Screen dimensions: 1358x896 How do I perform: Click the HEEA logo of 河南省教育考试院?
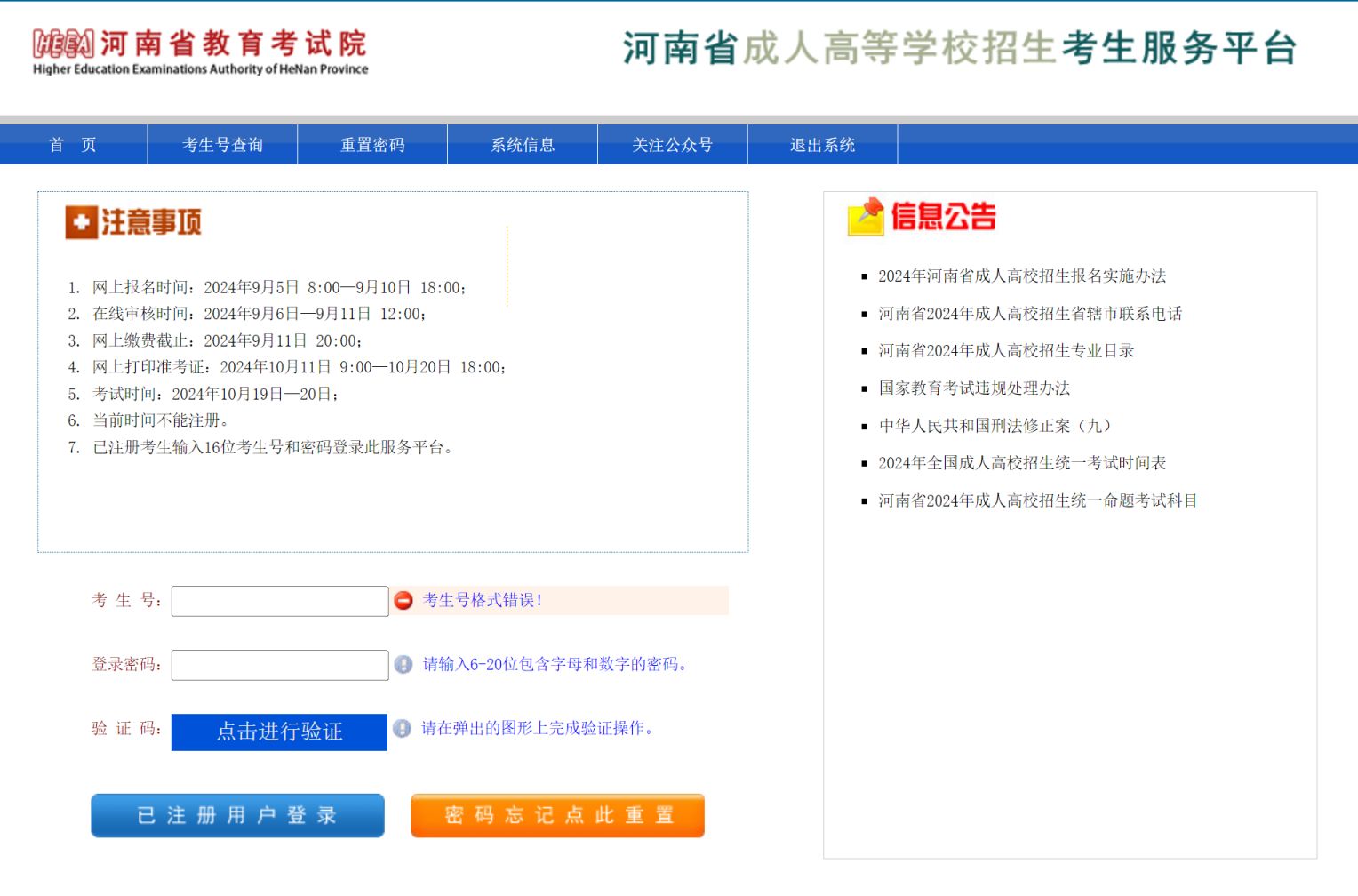[63, 44]
